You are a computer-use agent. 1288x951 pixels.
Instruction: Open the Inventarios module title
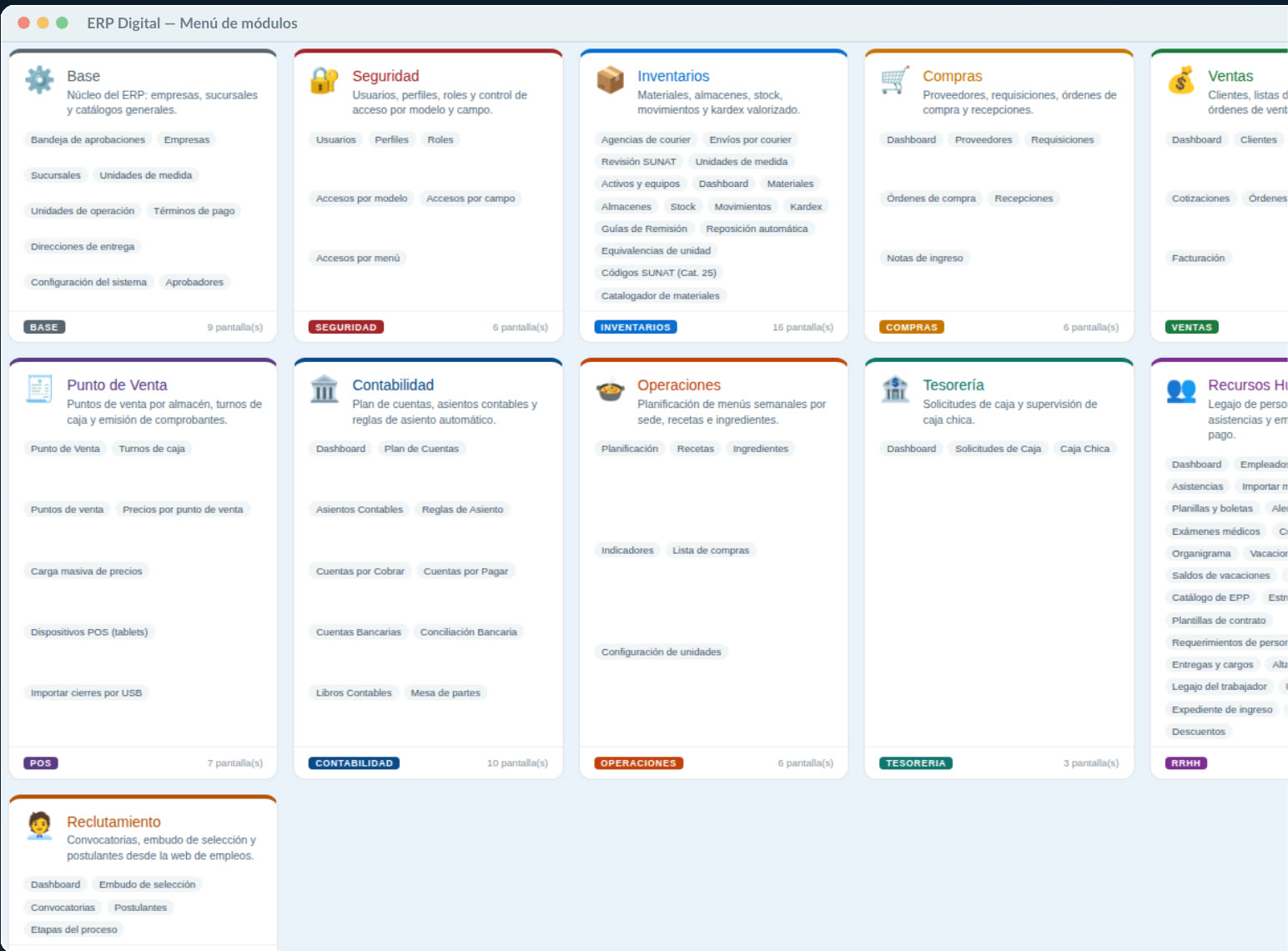(x=673, y=76)
